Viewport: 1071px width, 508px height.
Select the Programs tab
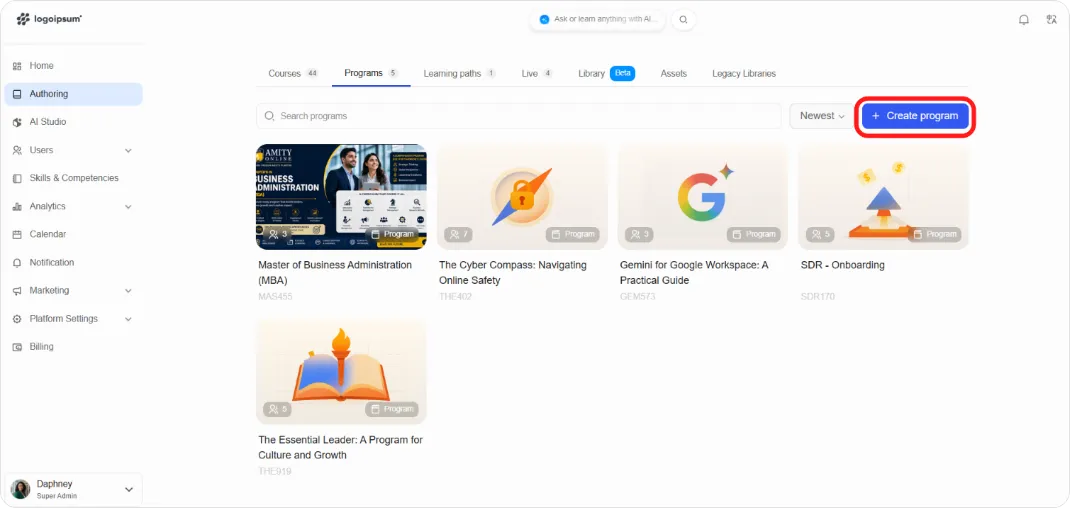click(x=371, y=73)
